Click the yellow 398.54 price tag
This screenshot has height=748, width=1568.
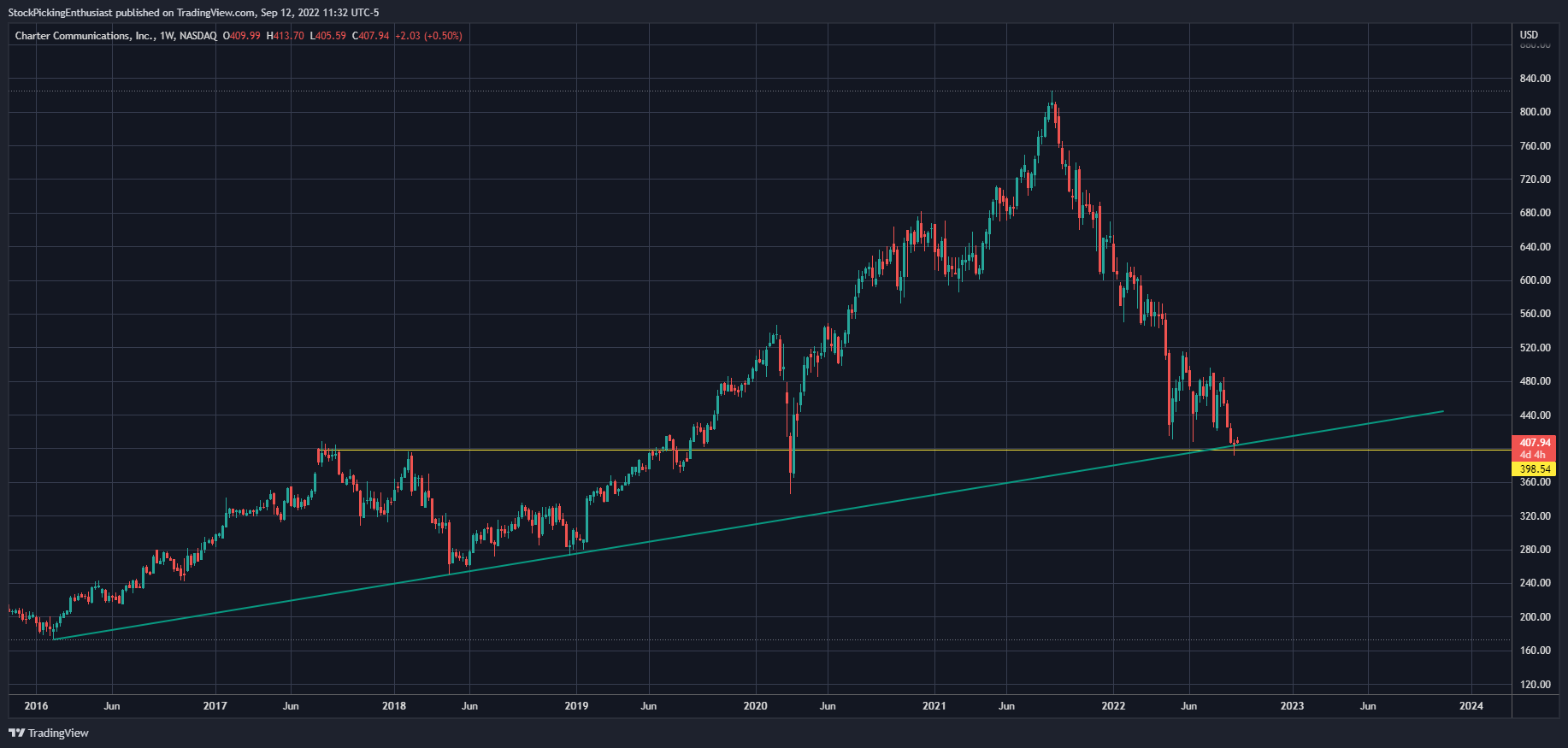pyautogui.click(x=1535, y=469)
